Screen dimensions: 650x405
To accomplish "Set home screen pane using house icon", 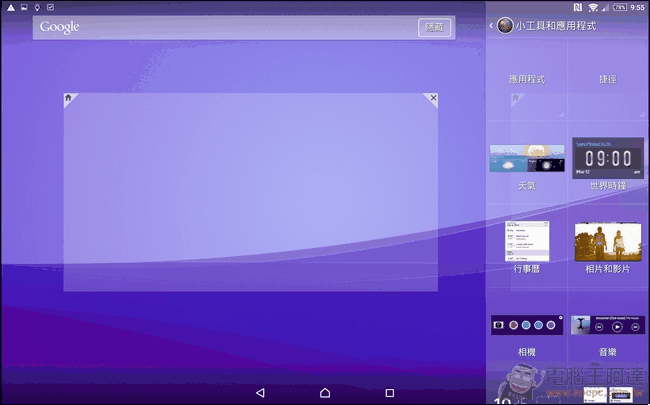I will [69, 98].
